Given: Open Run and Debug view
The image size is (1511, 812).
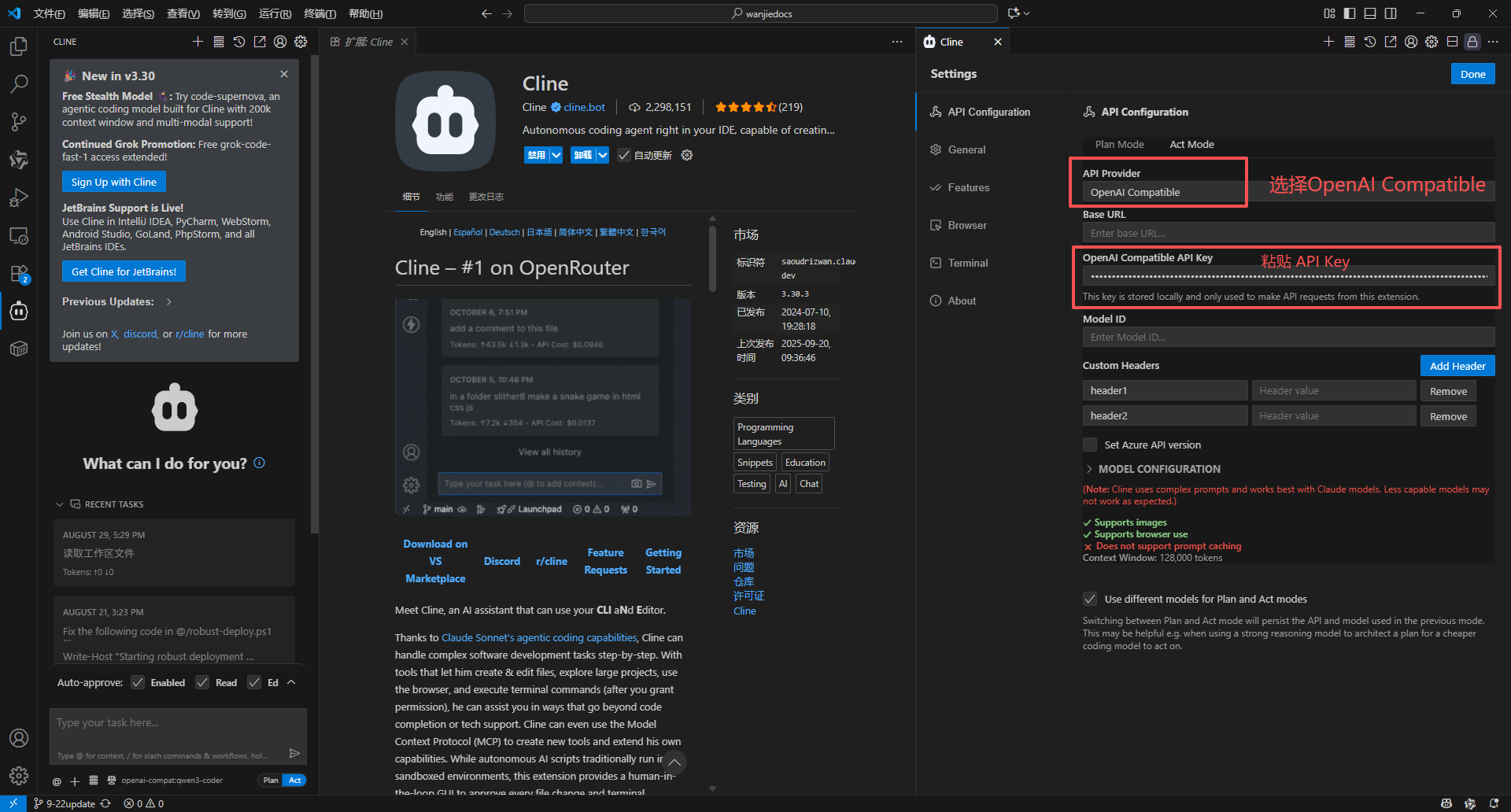Looking at the screenshot, I should coord(19,197).
